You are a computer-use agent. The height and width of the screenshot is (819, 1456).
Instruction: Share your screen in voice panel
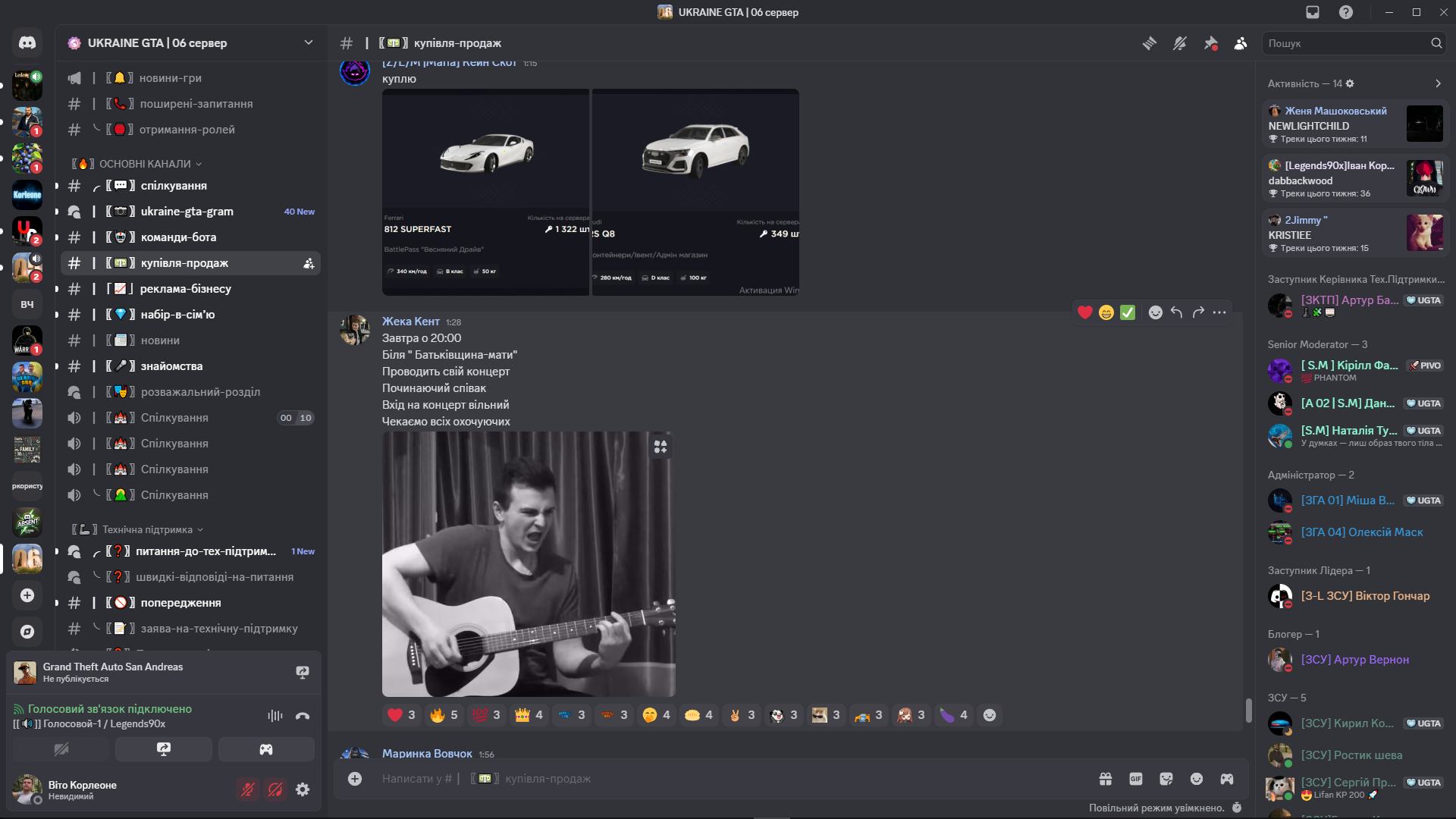point(164,749)
